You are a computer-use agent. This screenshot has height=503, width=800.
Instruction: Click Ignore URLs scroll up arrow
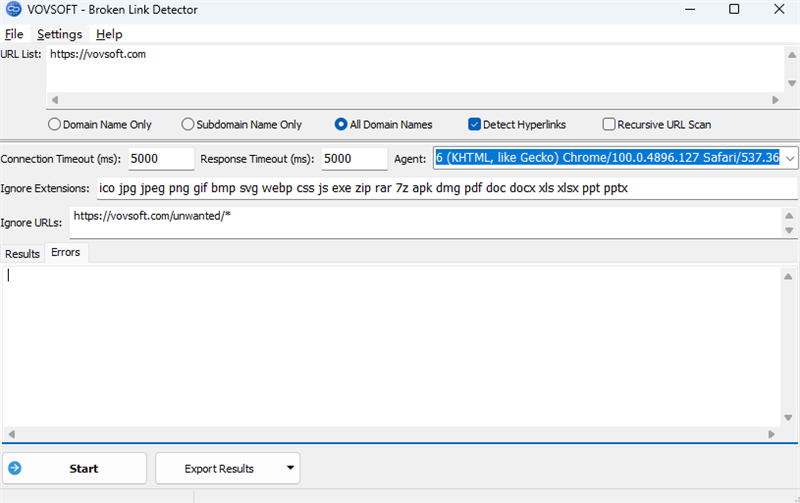tap(789, 216)
